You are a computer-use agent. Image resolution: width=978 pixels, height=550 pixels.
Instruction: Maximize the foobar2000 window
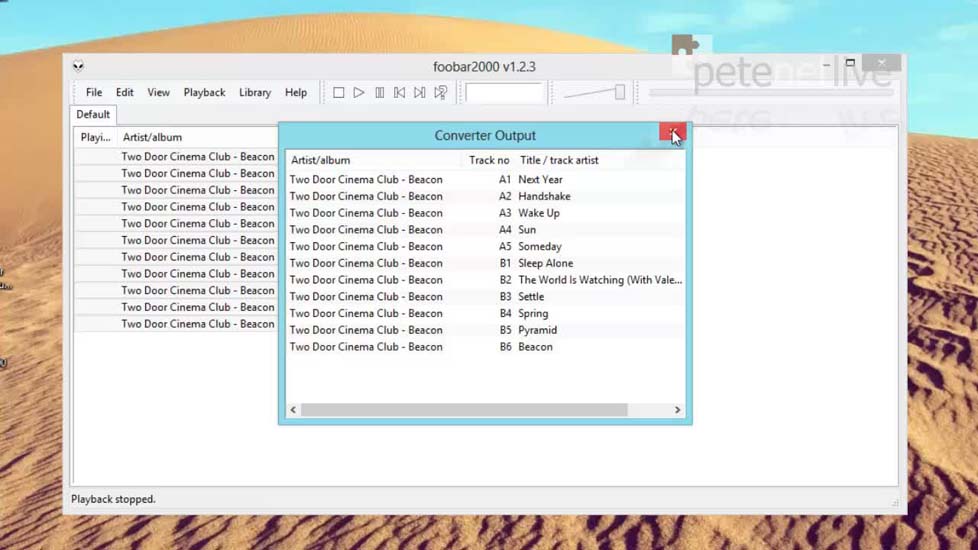pyautogui.click(x=850, y=63)
